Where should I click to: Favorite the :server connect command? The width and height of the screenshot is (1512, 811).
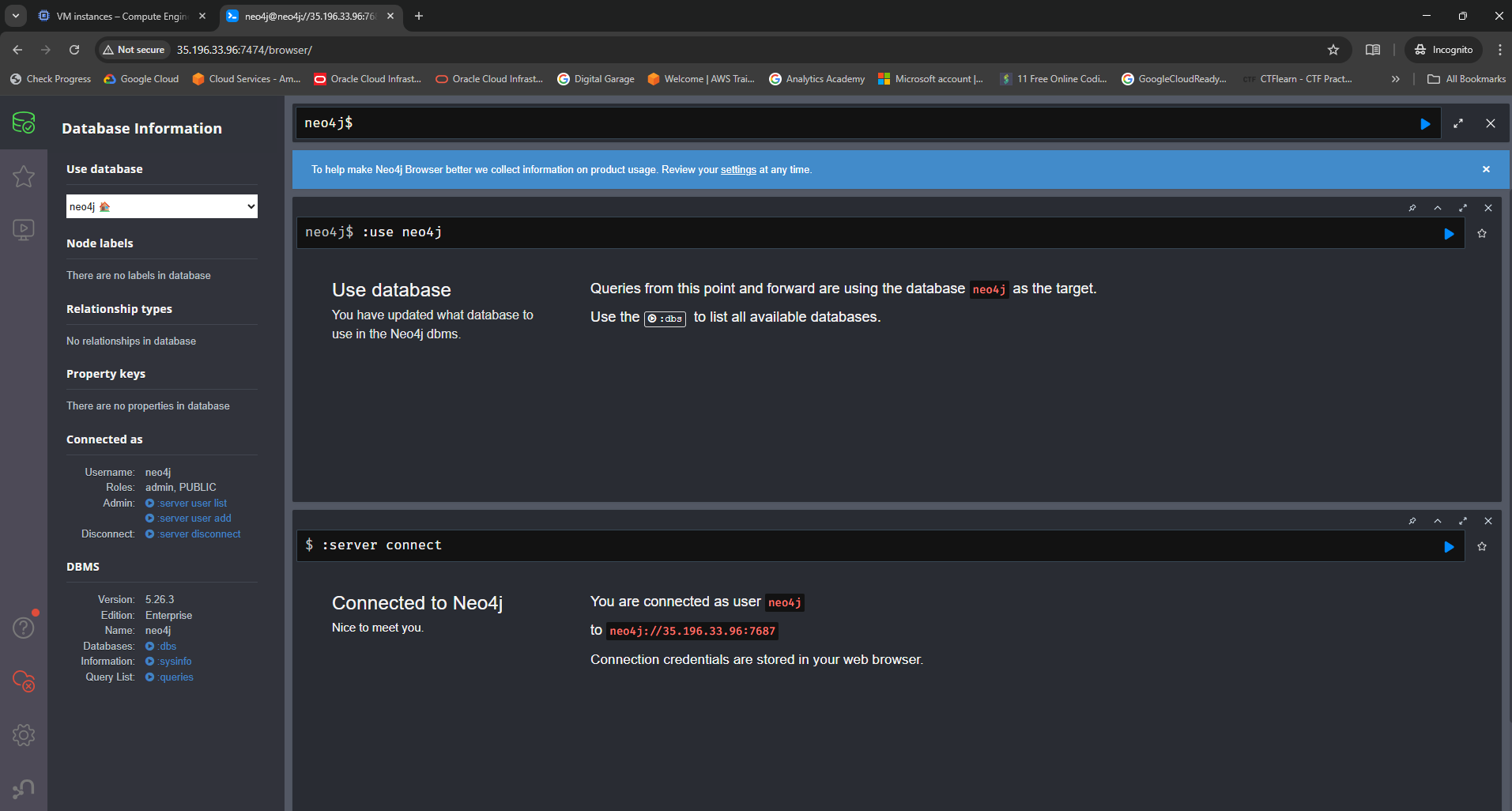(x=1482, y=546)
